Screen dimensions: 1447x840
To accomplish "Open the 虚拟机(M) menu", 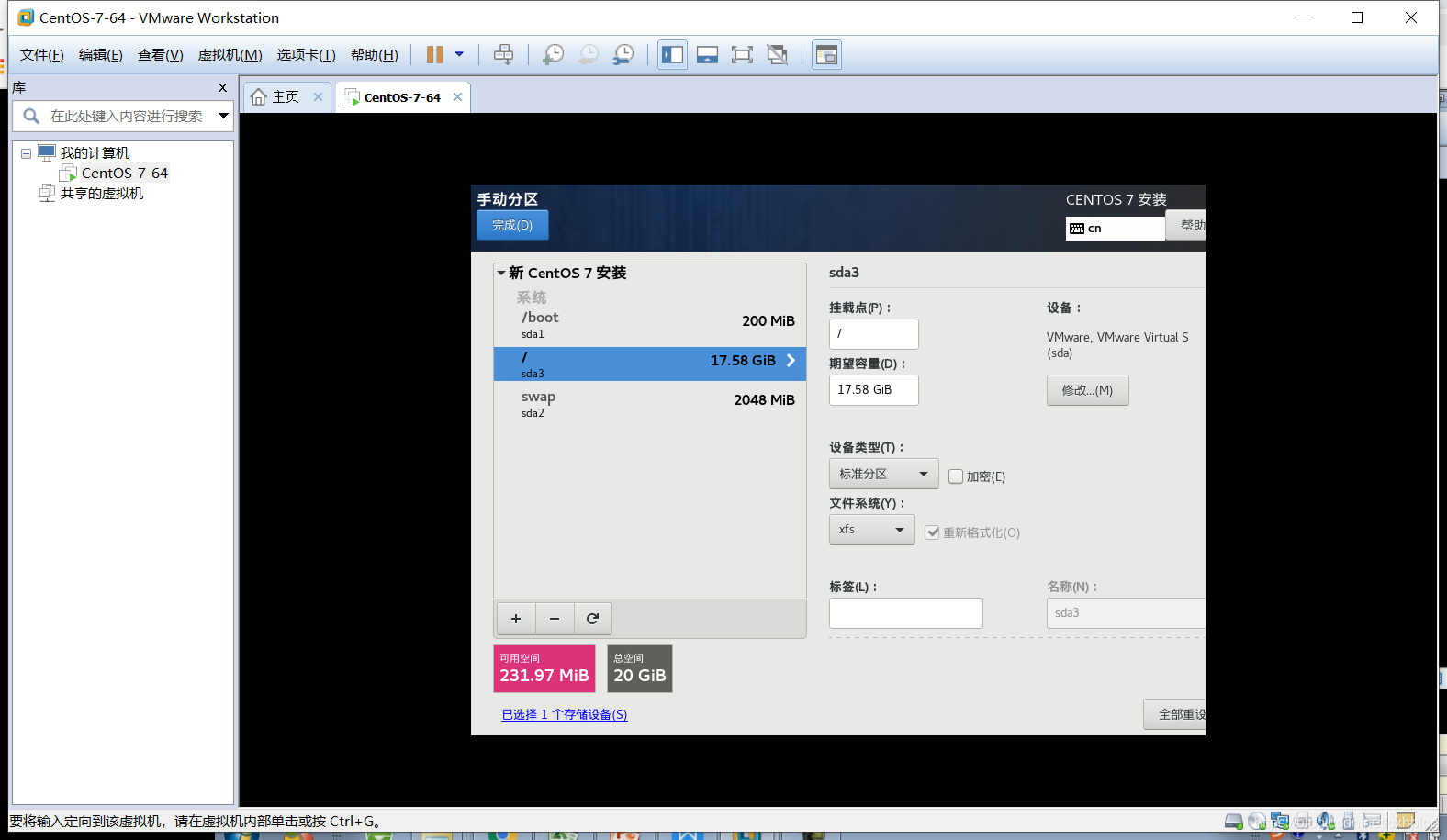I will point(230,55).
